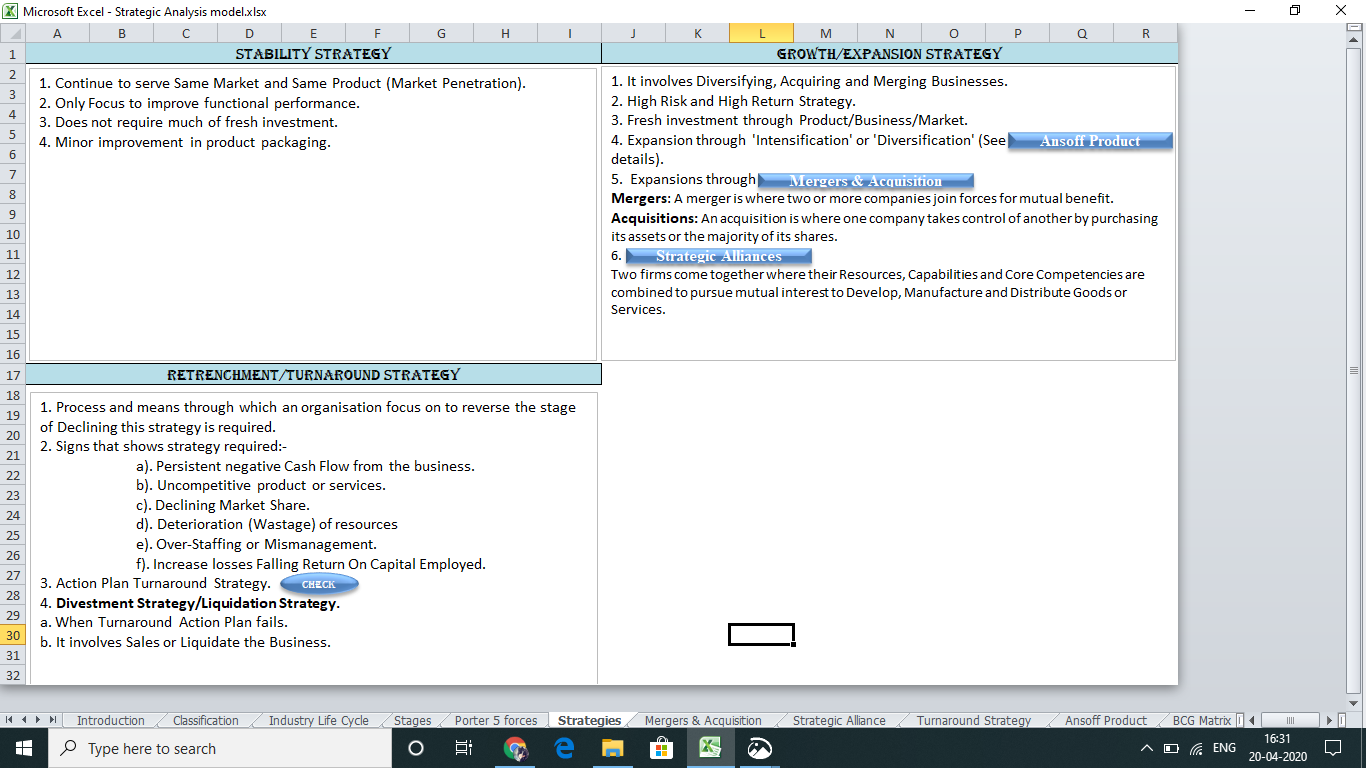Open File Explorer from the taskbar

(x=611, y=748)
